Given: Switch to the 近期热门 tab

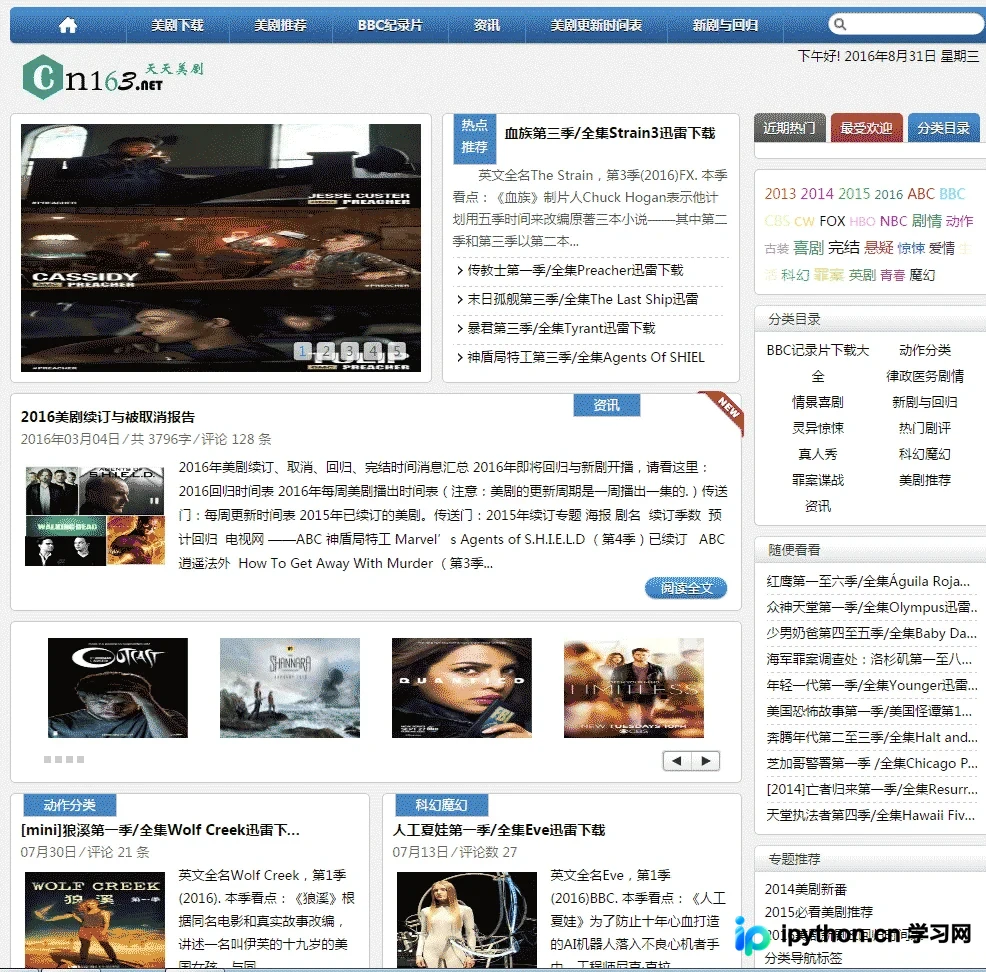Looking at the screenshot, I should click(789, 128).
